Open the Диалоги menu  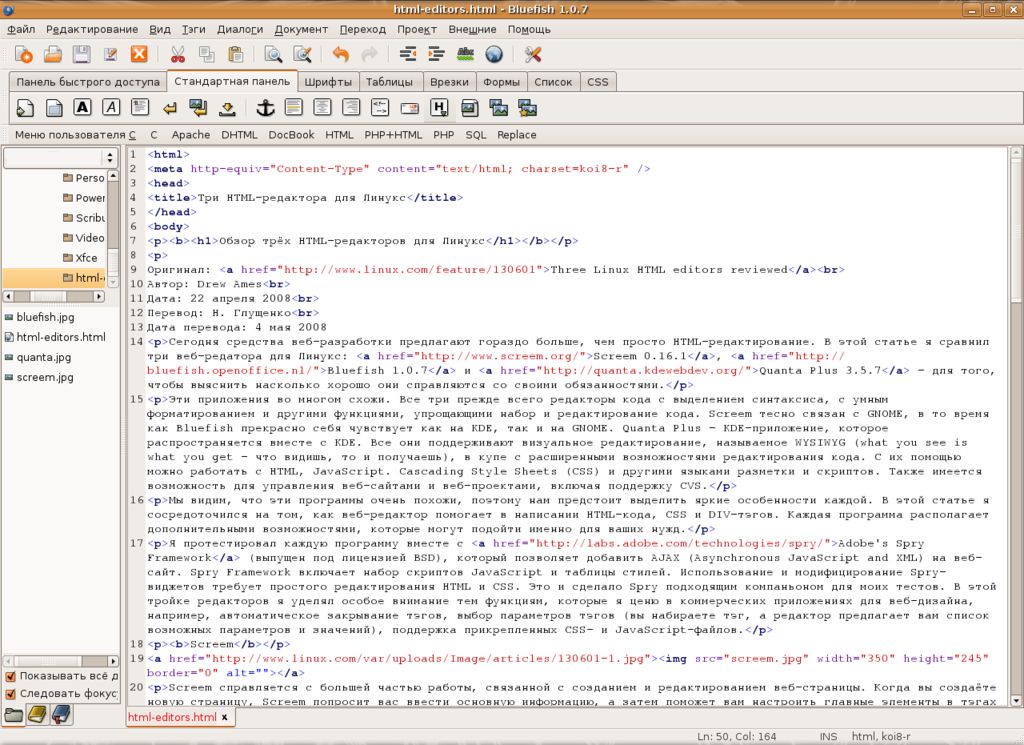[x=240, y=29]
